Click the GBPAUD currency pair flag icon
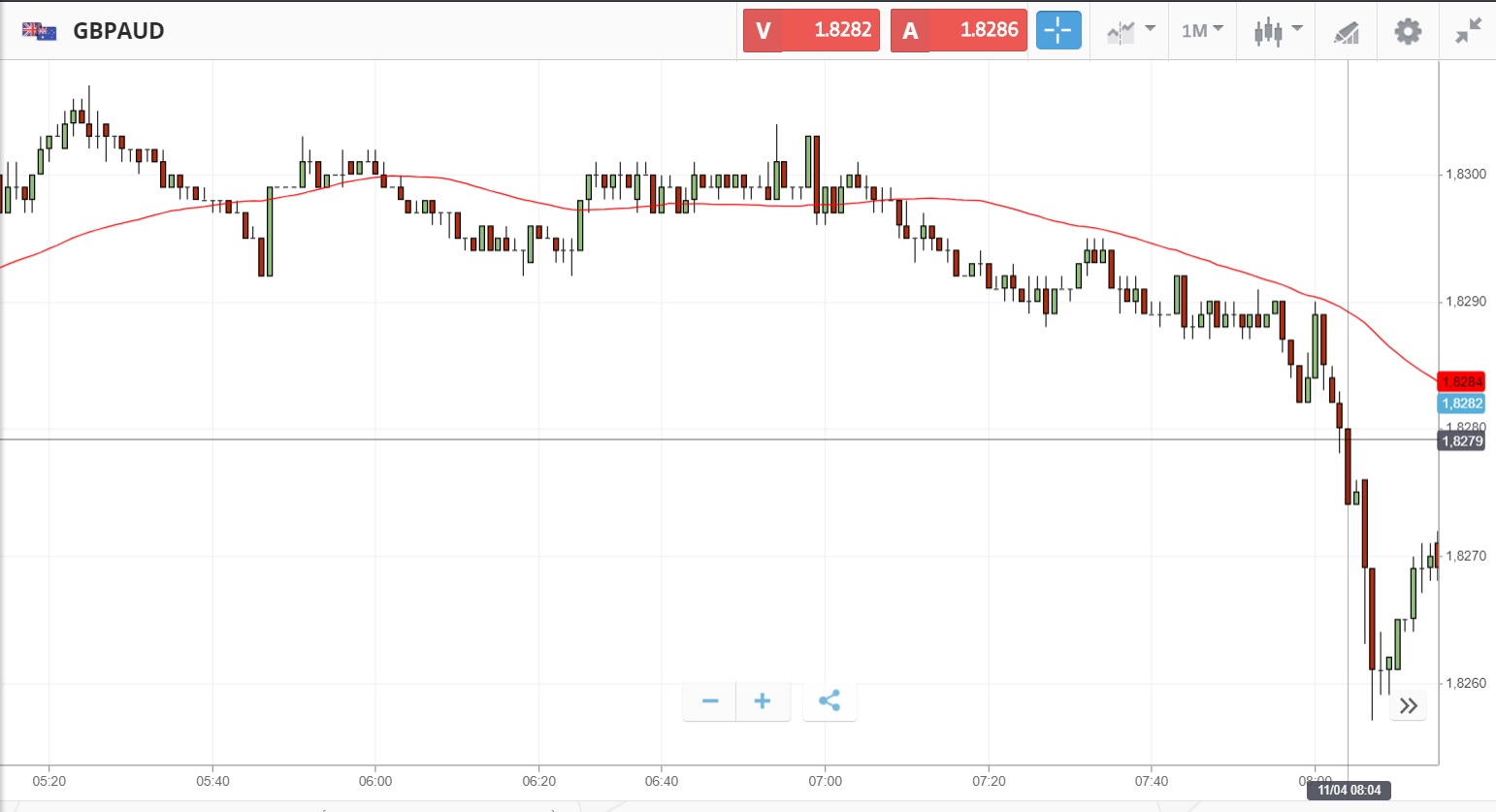Image resolution: width=1496 pixels, height=812 pixels. click(40, 31)
